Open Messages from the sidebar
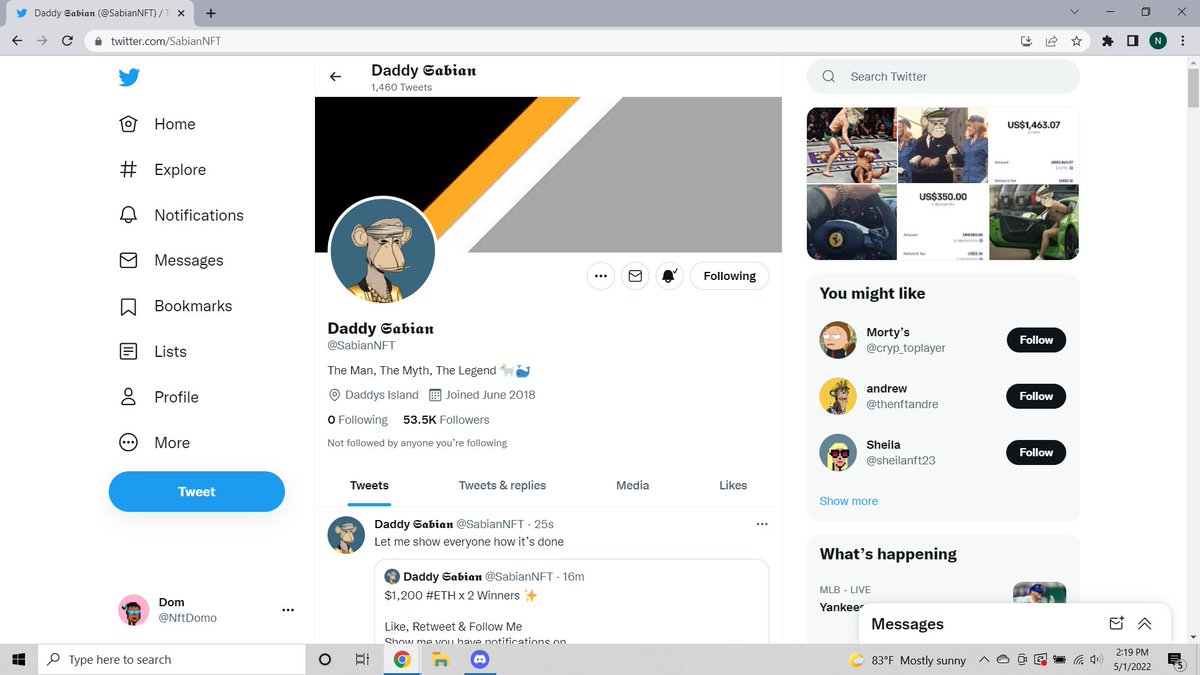Image resolution: width=1200 pixels, height=675 pixels. point(171,260)
